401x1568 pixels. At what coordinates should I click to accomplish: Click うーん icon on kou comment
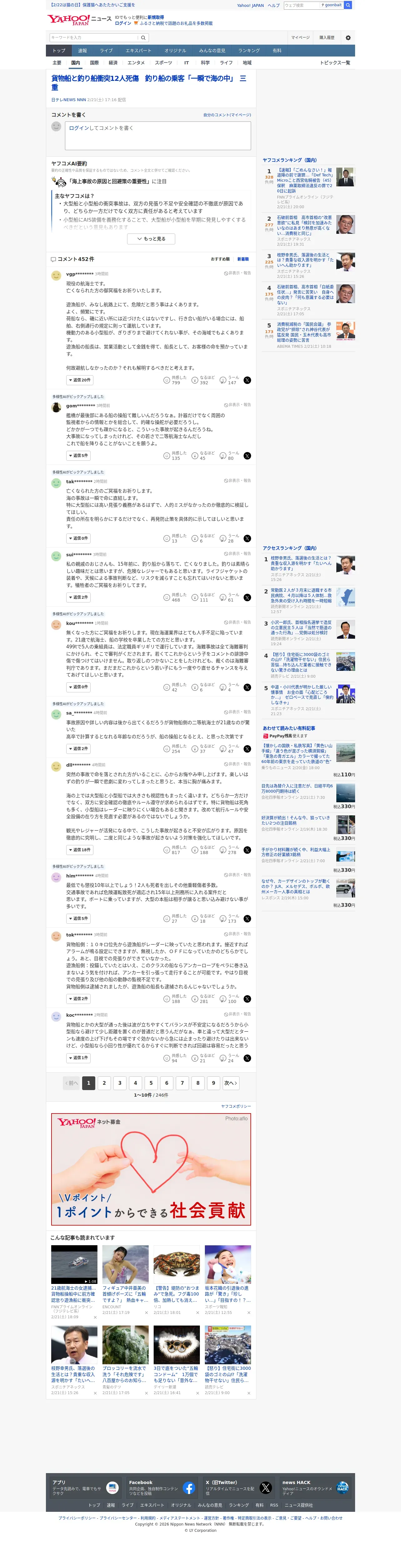point(223,687)
